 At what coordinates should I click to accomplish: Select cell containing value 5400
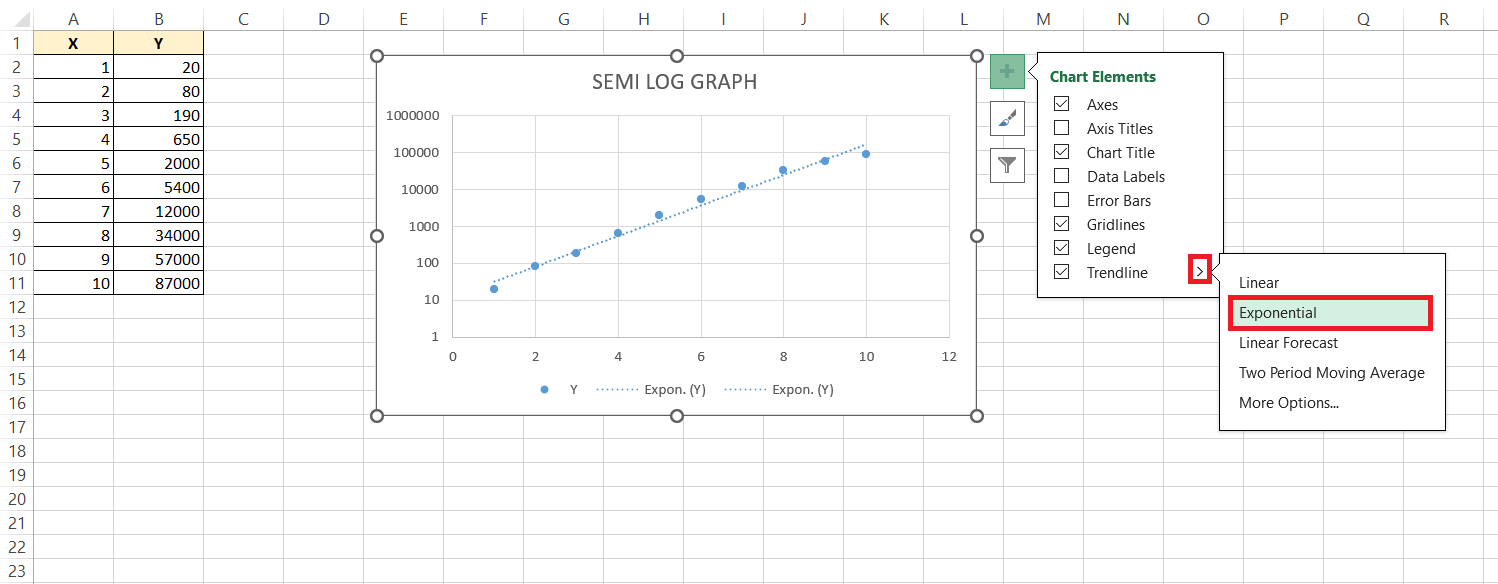coord(158,187)
